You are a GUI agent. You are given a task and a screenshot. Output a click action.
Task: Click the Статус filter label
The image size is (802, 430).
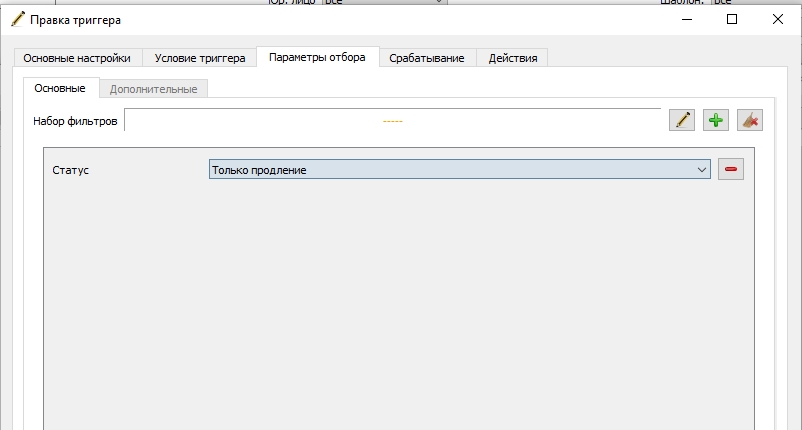click(x=71, y=170)
